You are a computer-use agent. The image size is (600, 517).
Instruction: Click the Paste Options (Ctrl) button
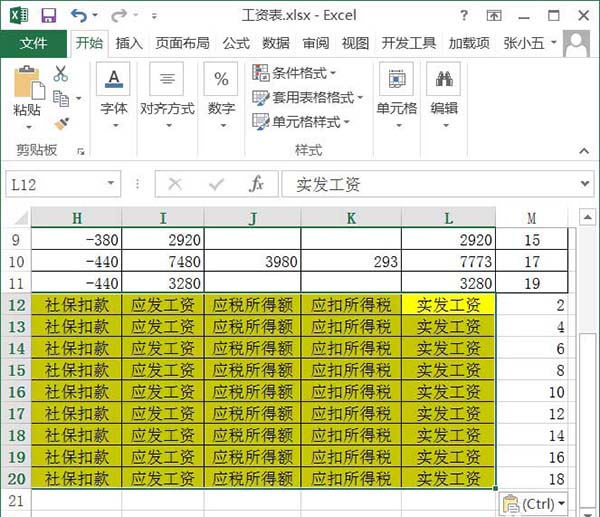[x=533, y=504]
